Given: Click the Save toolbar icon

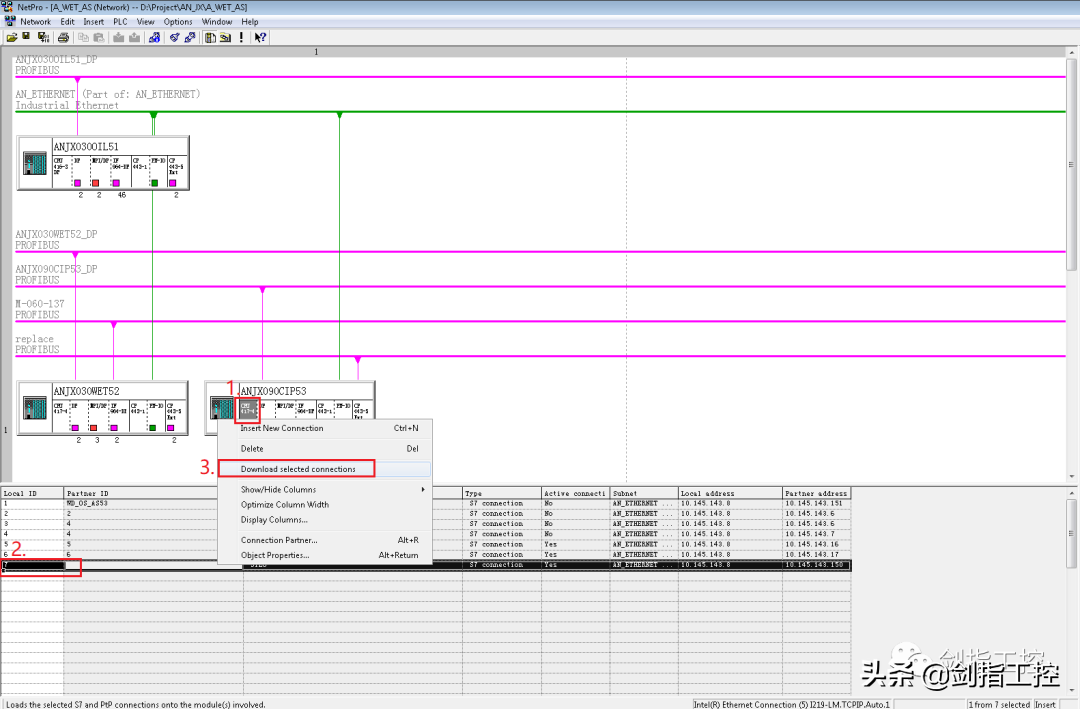Looking at the screenshot, I should (x=27, y=37).
